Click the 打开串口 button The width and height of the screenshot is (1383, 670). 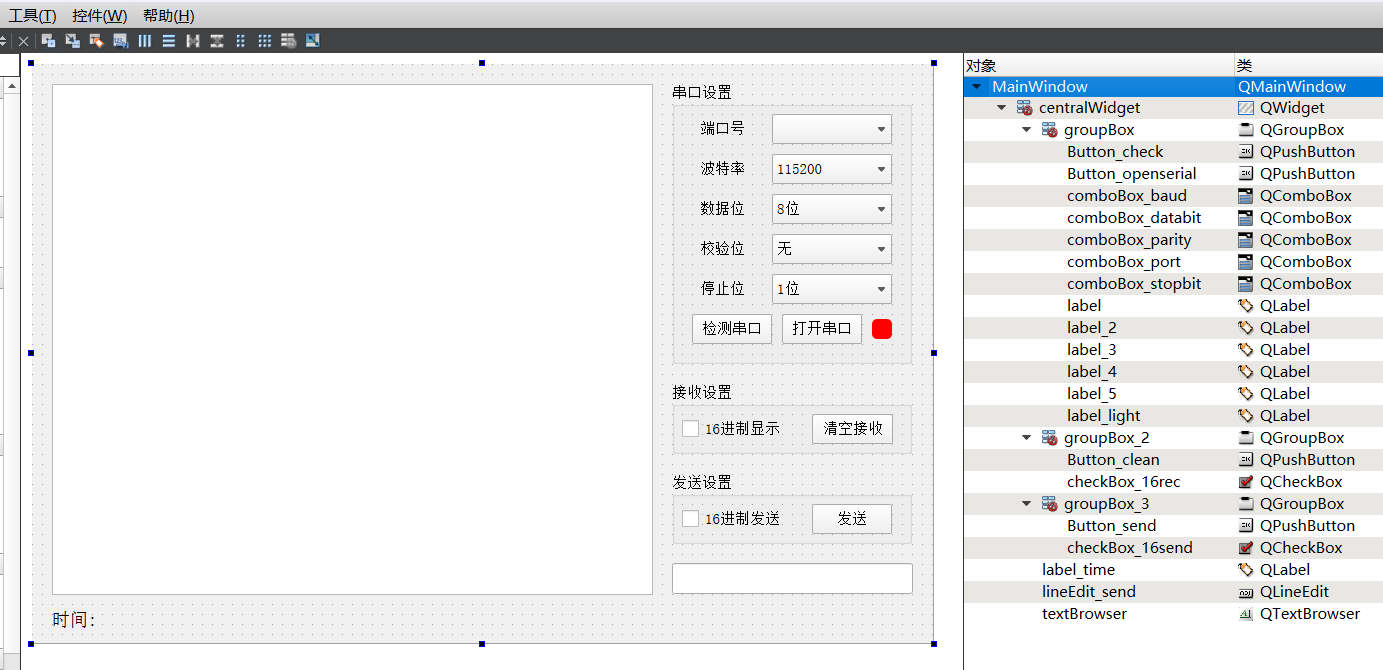(822, 329)
